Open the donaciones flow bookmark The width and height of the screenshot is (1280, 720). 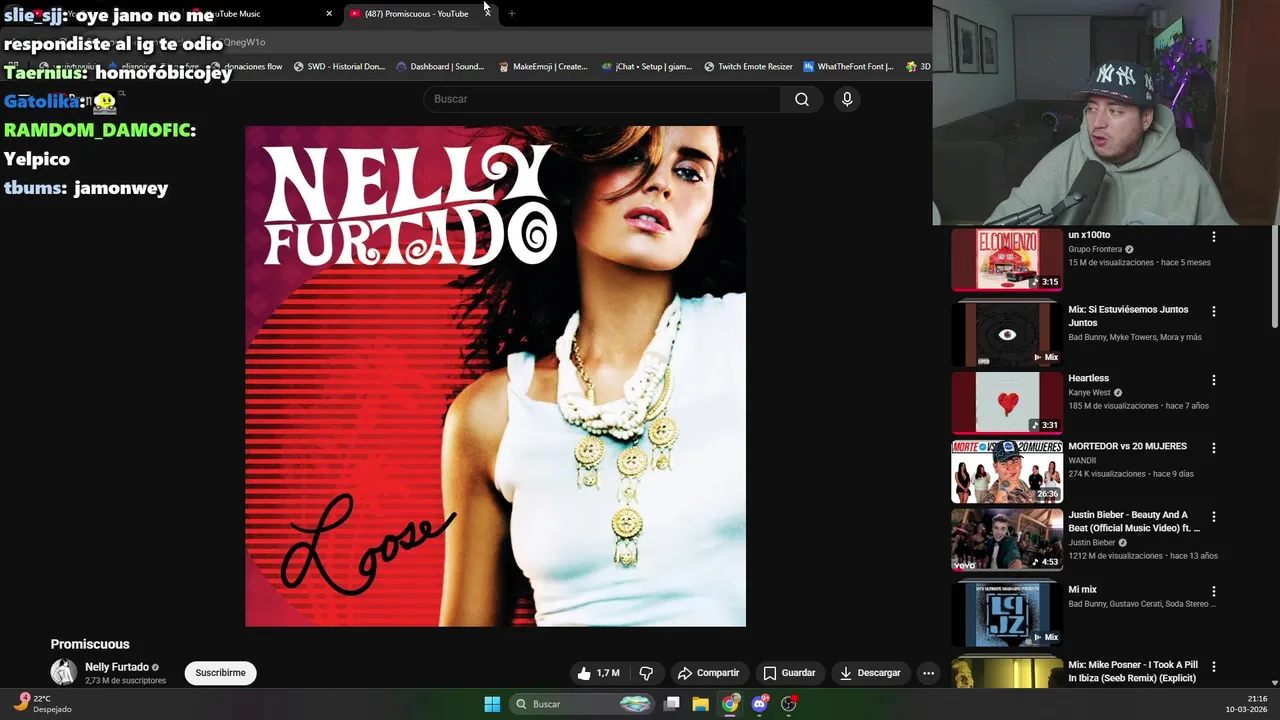245,66
